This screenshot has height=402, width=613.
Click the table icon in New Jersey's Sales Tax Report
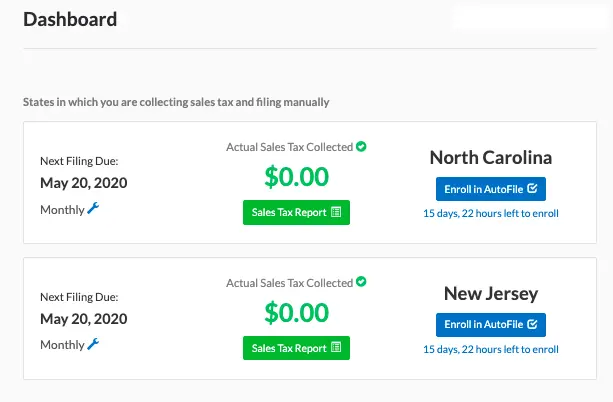click(336, 348)
